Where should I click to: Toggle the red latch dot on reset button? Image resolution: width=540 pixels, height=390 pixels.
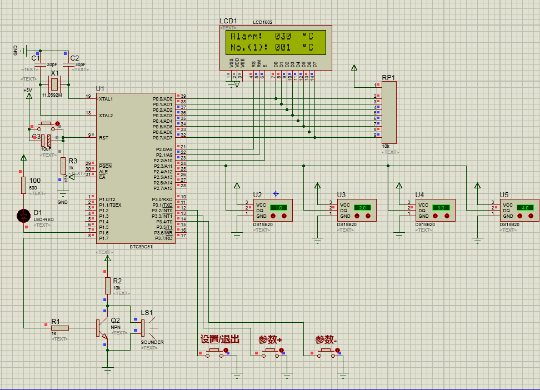tap(58, 123)
